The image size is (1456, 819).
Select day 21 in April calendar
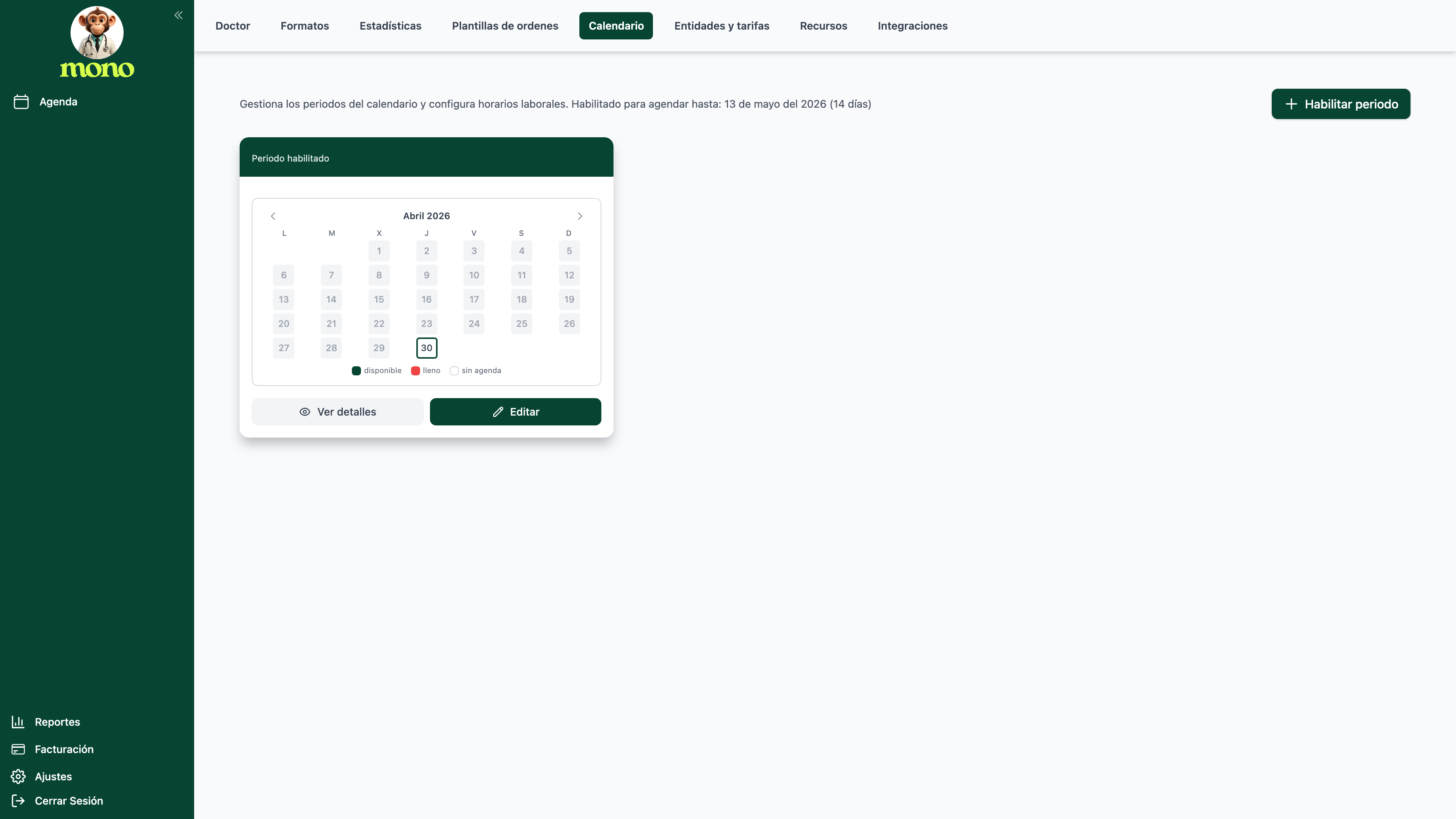[x=331, y=324]
